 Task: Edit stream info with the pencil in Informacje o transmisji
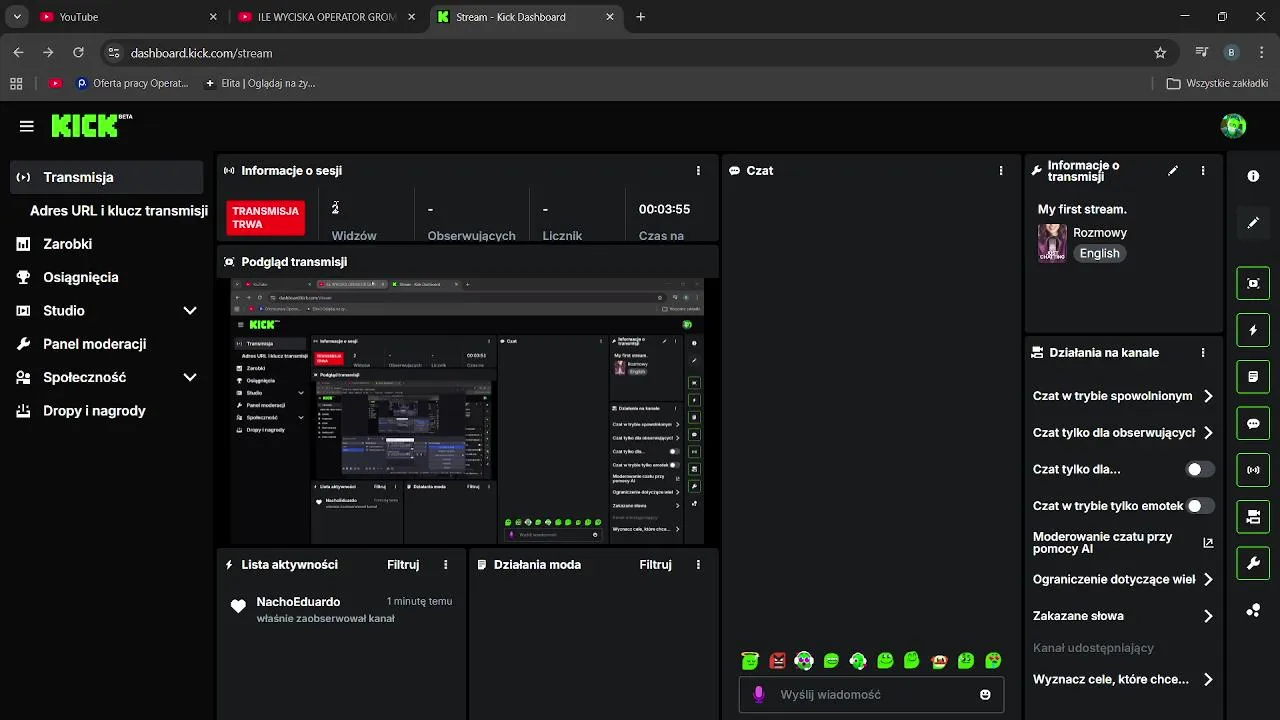pyautogui.click(x=1173, y=171)
